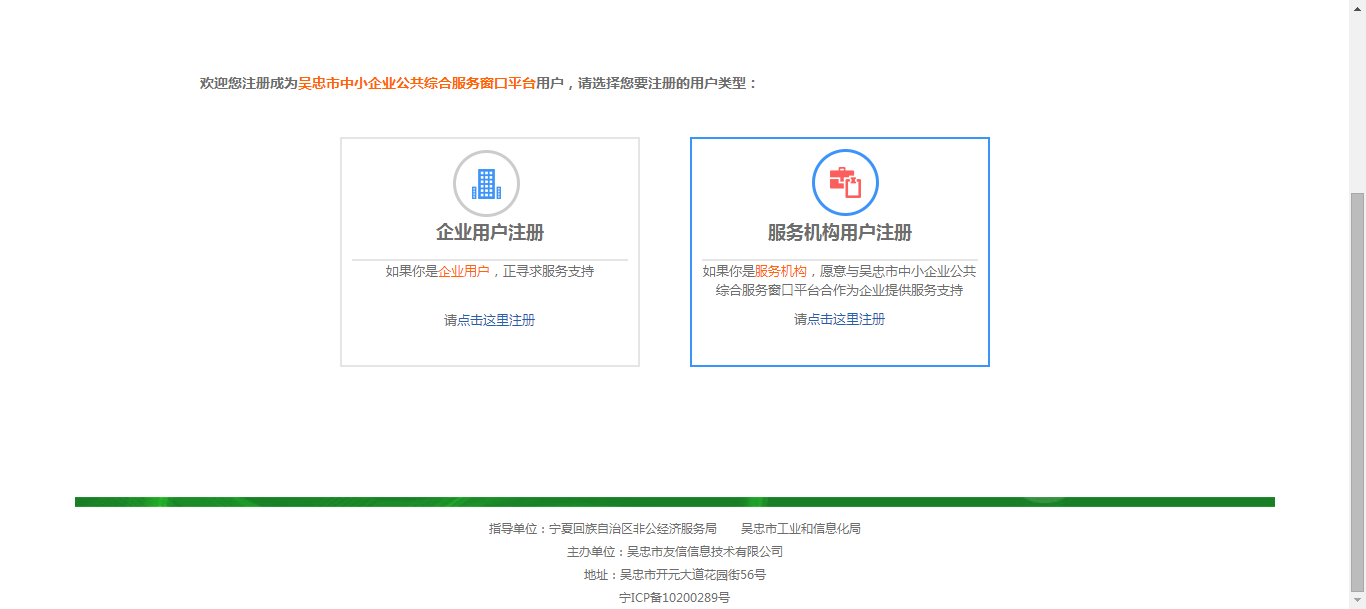This screenshot has height=609, width=1366.
Task: Open 请点击这里注册 link under enterprise user card
Action: 490,320
